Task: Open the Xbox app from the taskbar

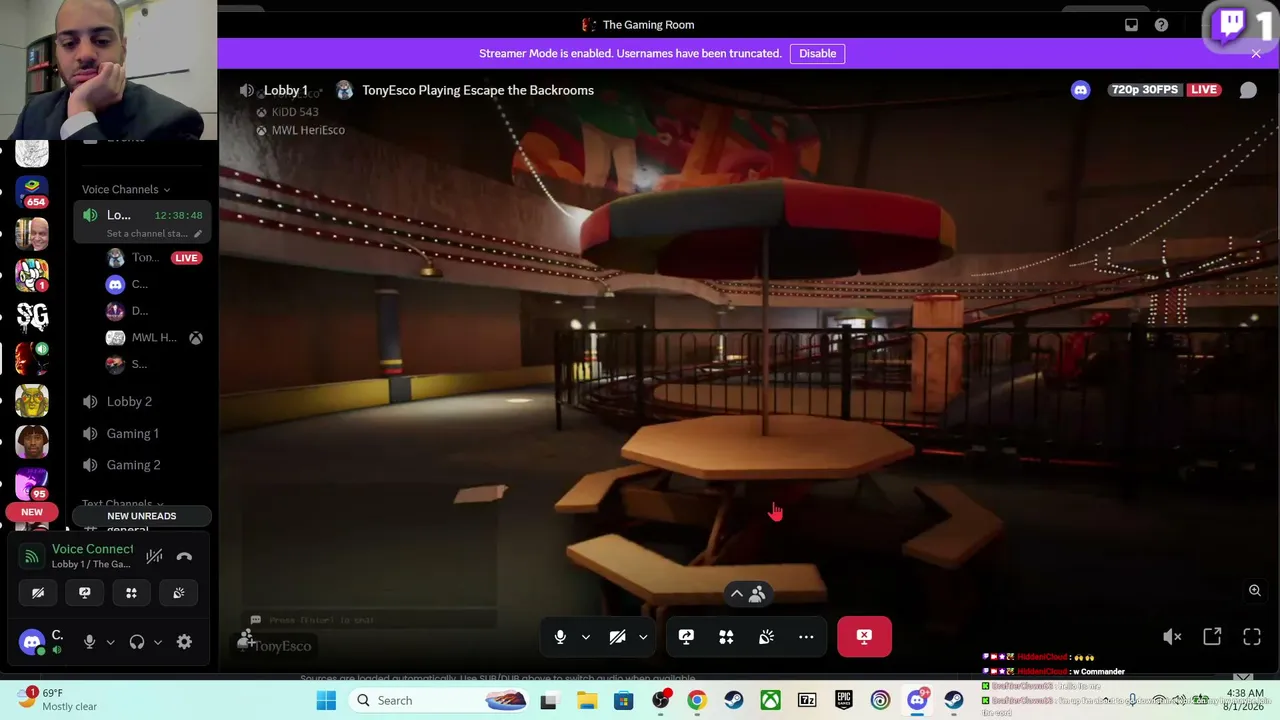Action: tap(770, 700)
